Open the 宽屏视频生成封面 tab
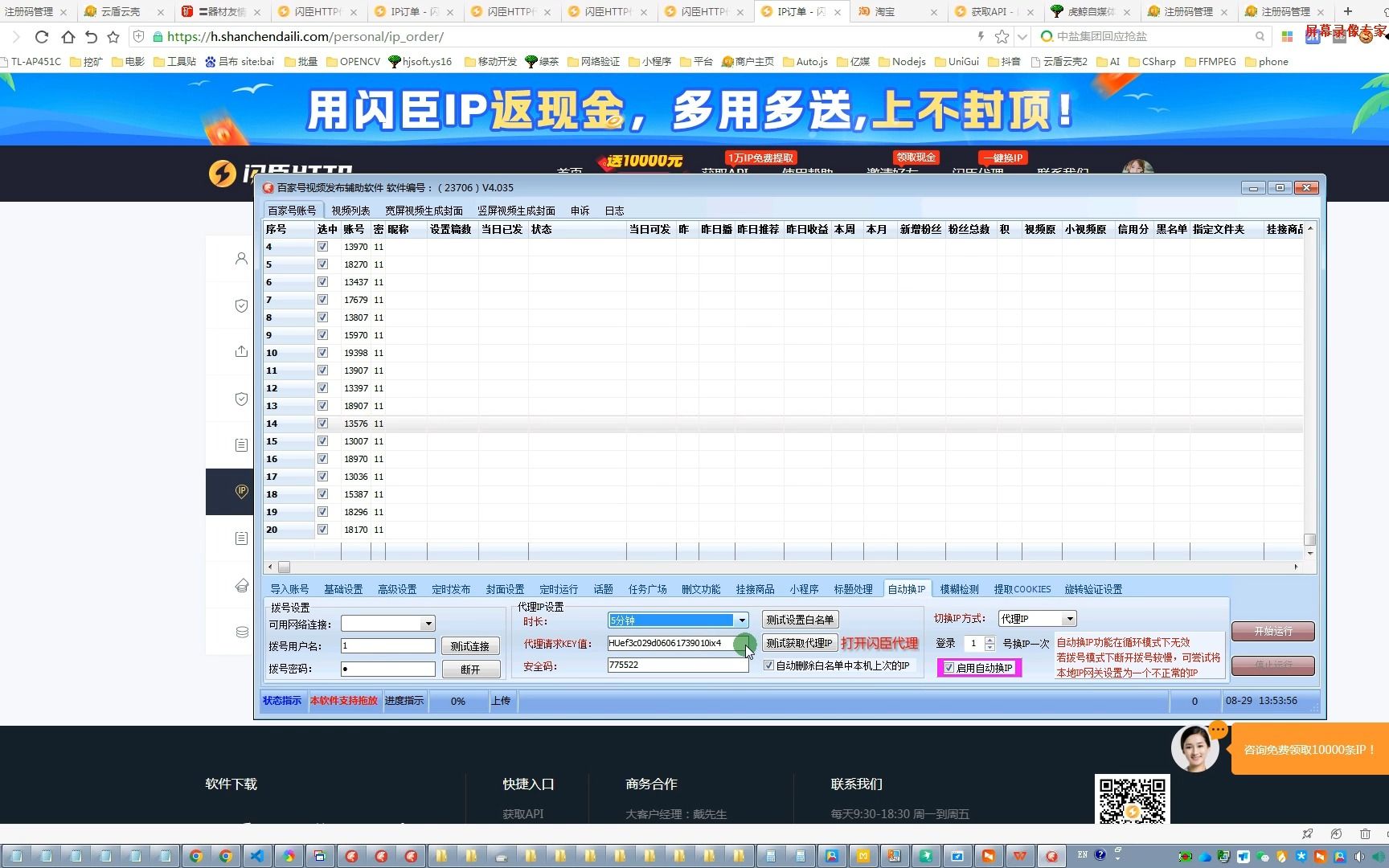Image resolution: width=1389 pixels, height=868 pixels. point(424,211)
